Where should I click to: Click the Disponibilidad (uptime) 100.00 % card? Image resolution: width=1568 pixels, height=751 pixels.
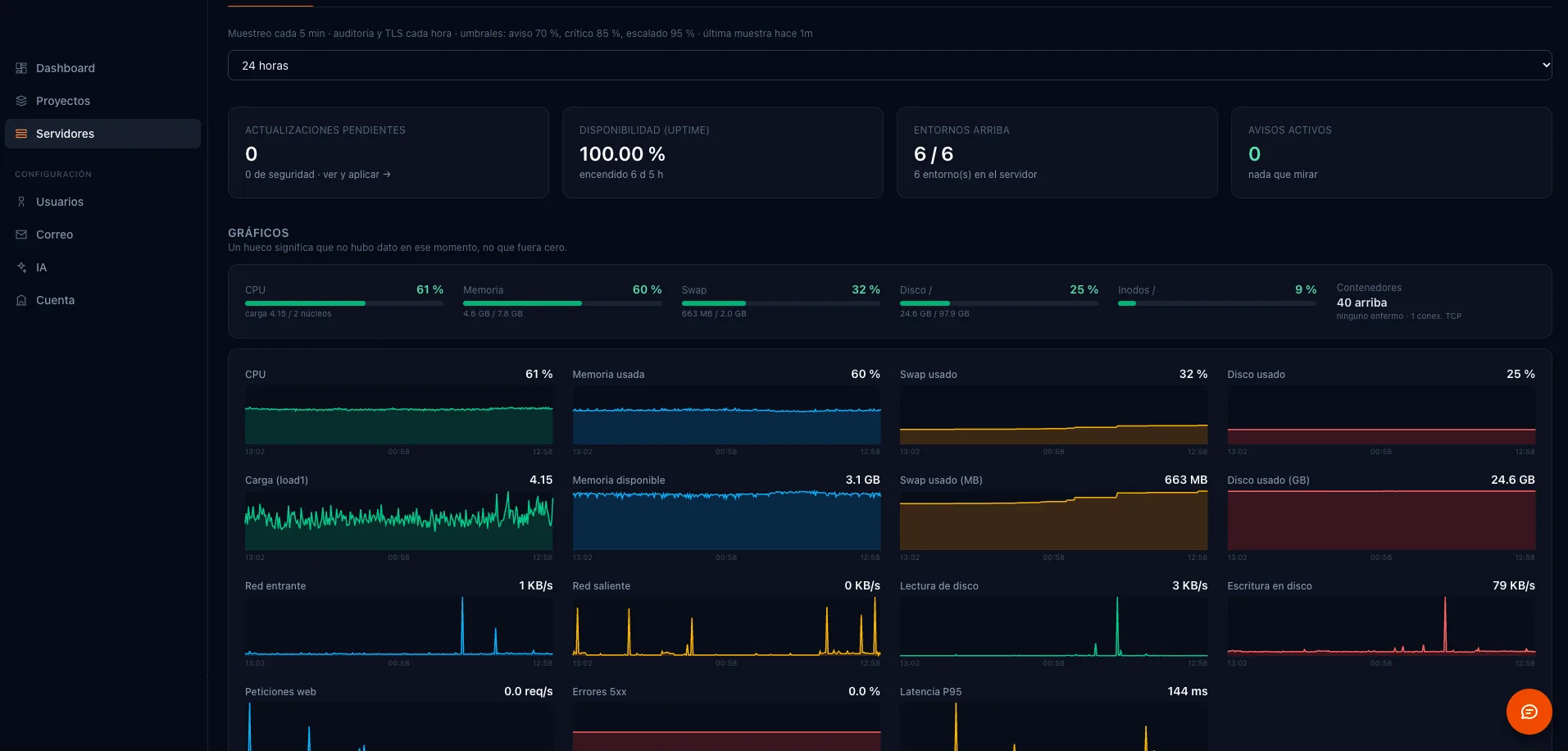(x=723, y=152)
